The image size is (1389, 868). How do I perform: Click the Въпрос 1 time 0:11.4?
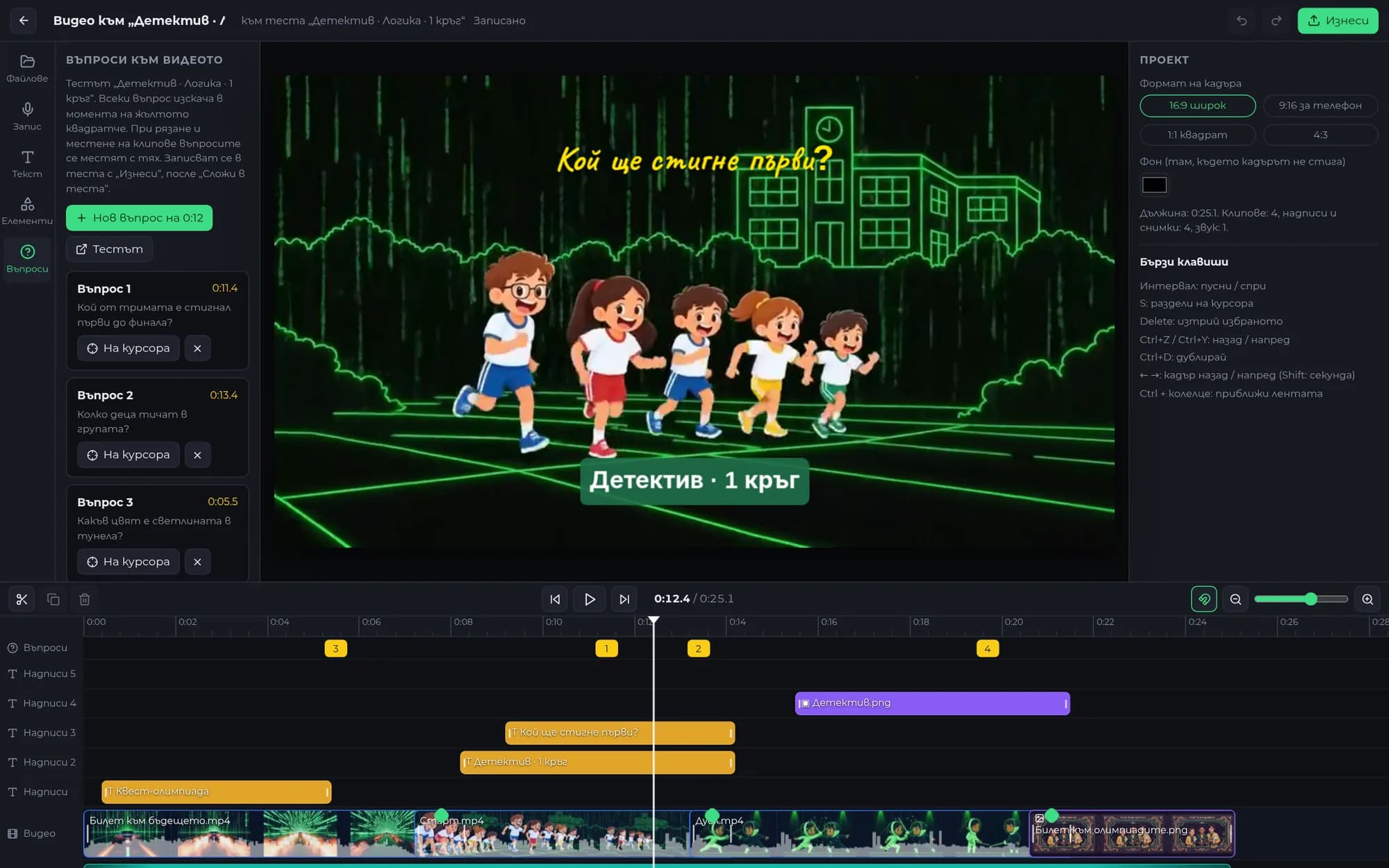(x=224, y=288)
